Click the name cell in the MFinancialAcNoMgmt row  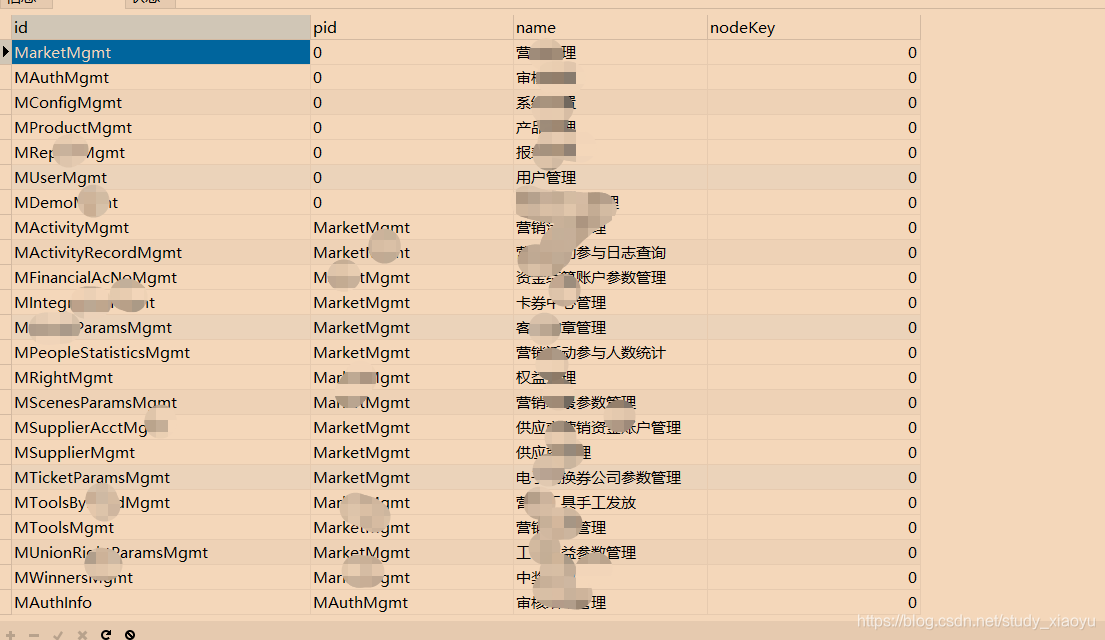coord(610,278)
